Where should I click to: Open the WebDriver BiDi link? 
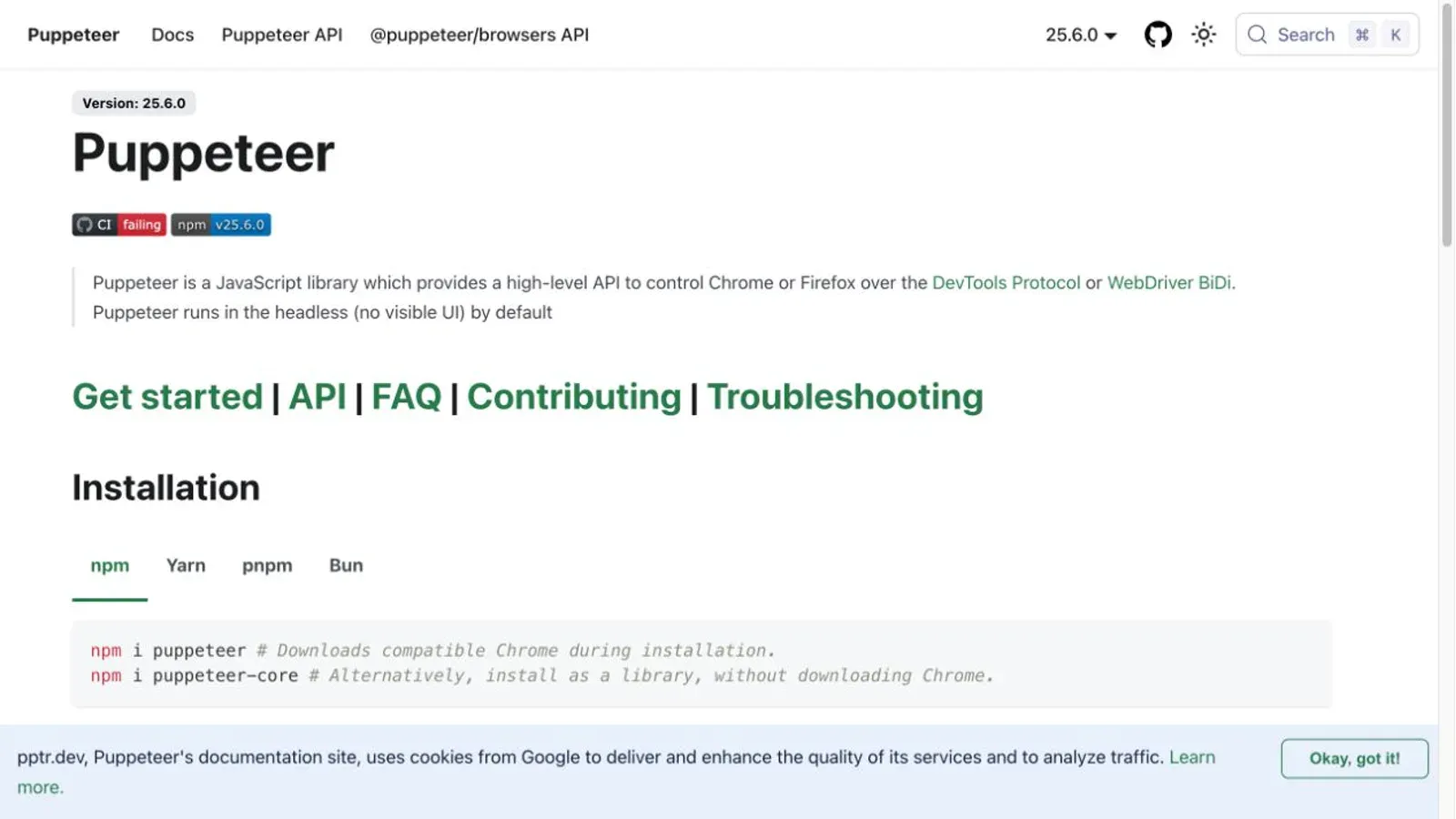point(1169,283)
